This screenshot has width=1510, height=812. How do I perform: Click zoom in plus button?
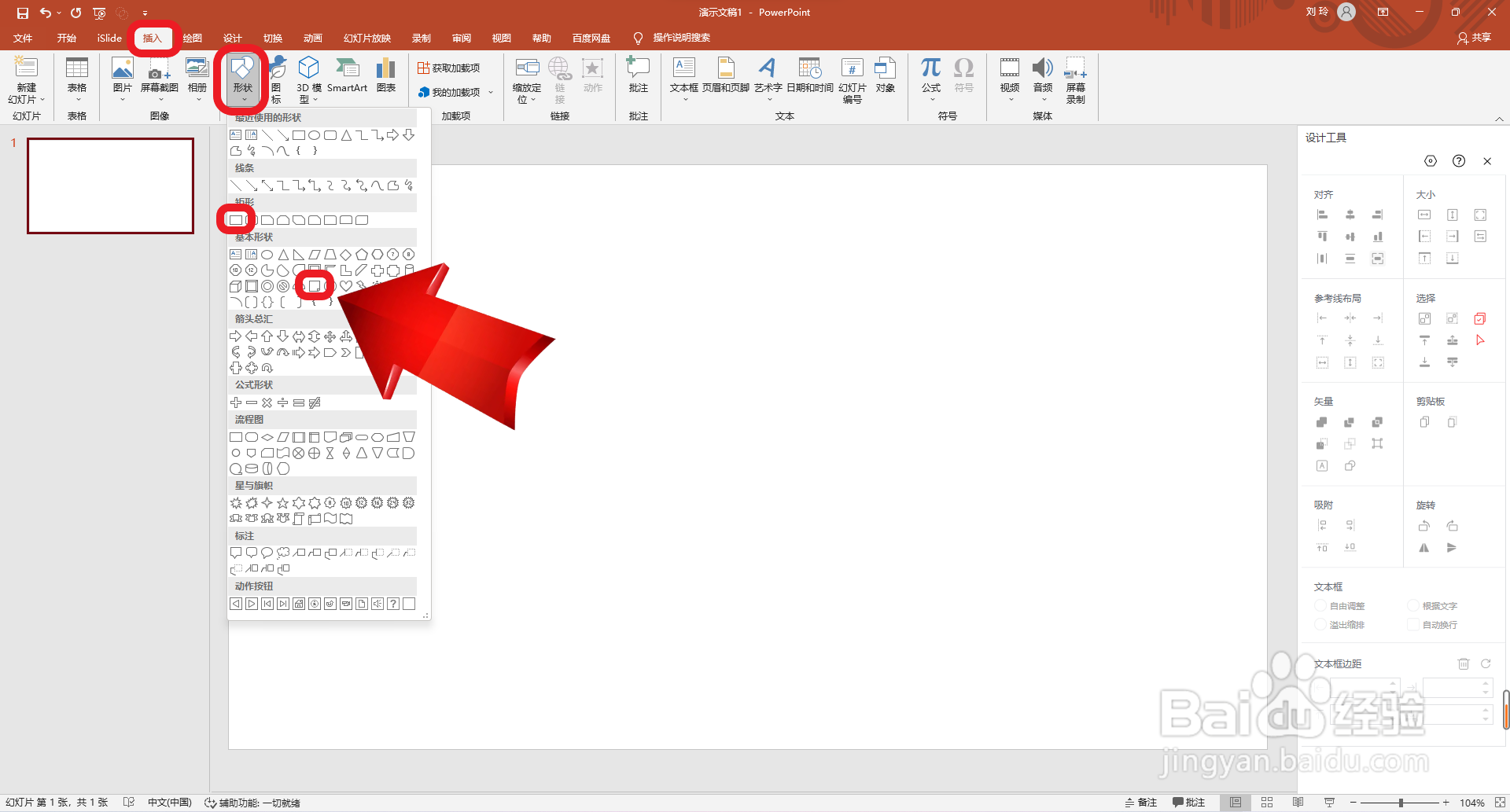(x=1446, y=803)
